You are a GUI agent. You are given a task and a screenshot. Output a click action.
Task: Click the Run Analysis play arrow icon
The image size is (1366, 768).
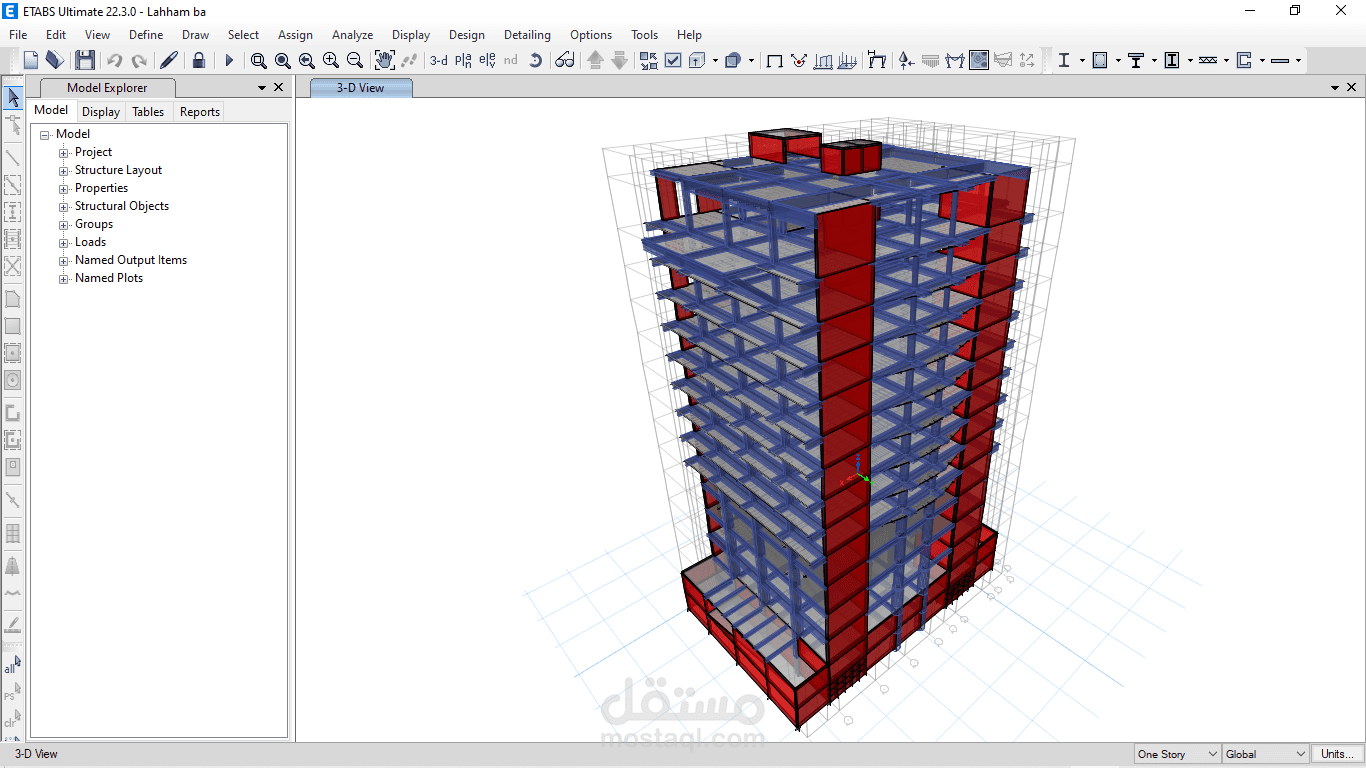click(x=229, y=60)
